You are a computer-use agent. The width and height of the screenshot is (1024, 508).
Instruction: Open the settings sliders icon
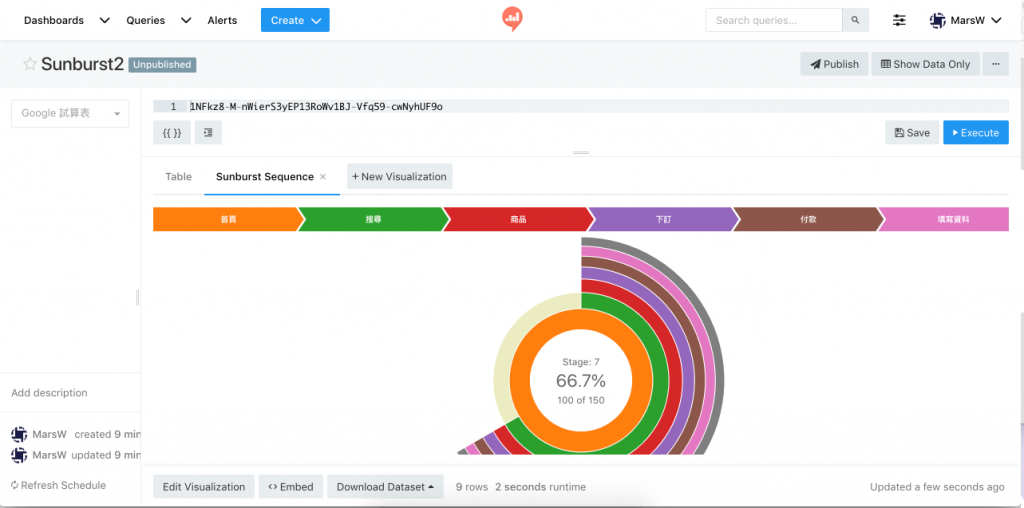click(899, 20)
